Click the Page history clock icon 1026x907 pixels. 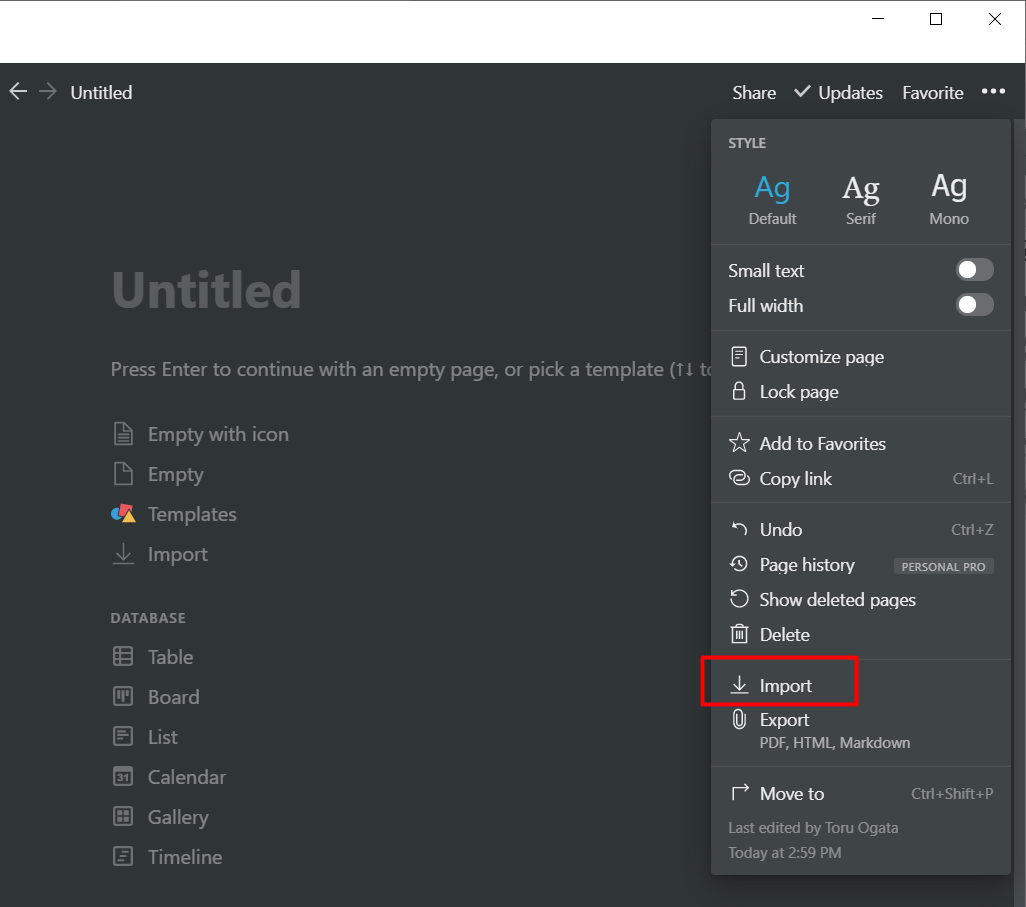(x=739, y=563)
